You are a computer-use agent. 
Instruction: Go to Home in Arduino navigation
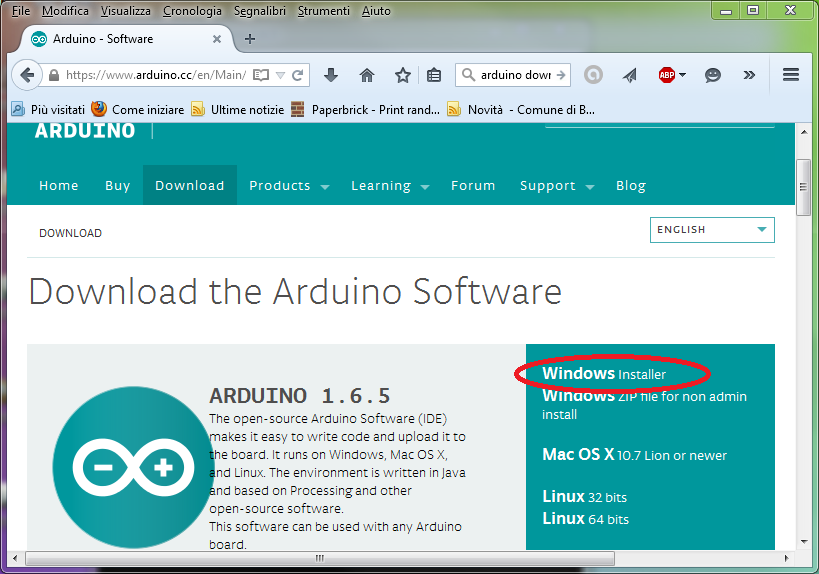[58, 185]
